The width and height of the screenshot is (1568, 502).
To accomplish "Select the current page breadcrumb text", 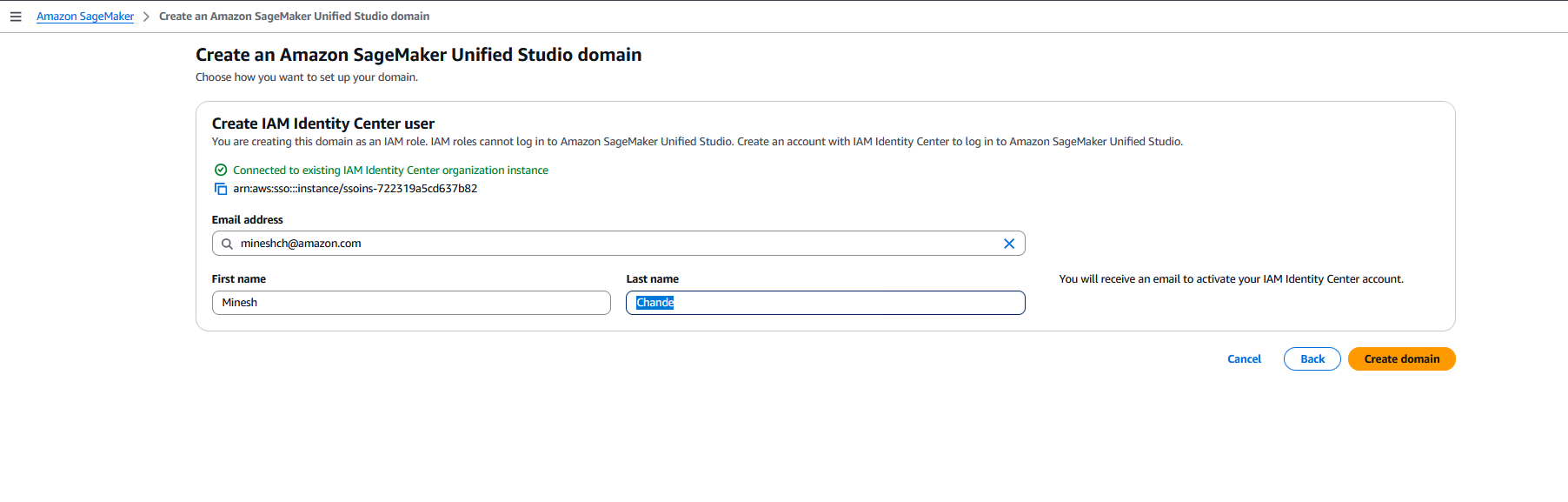I will tap(294, 17).
